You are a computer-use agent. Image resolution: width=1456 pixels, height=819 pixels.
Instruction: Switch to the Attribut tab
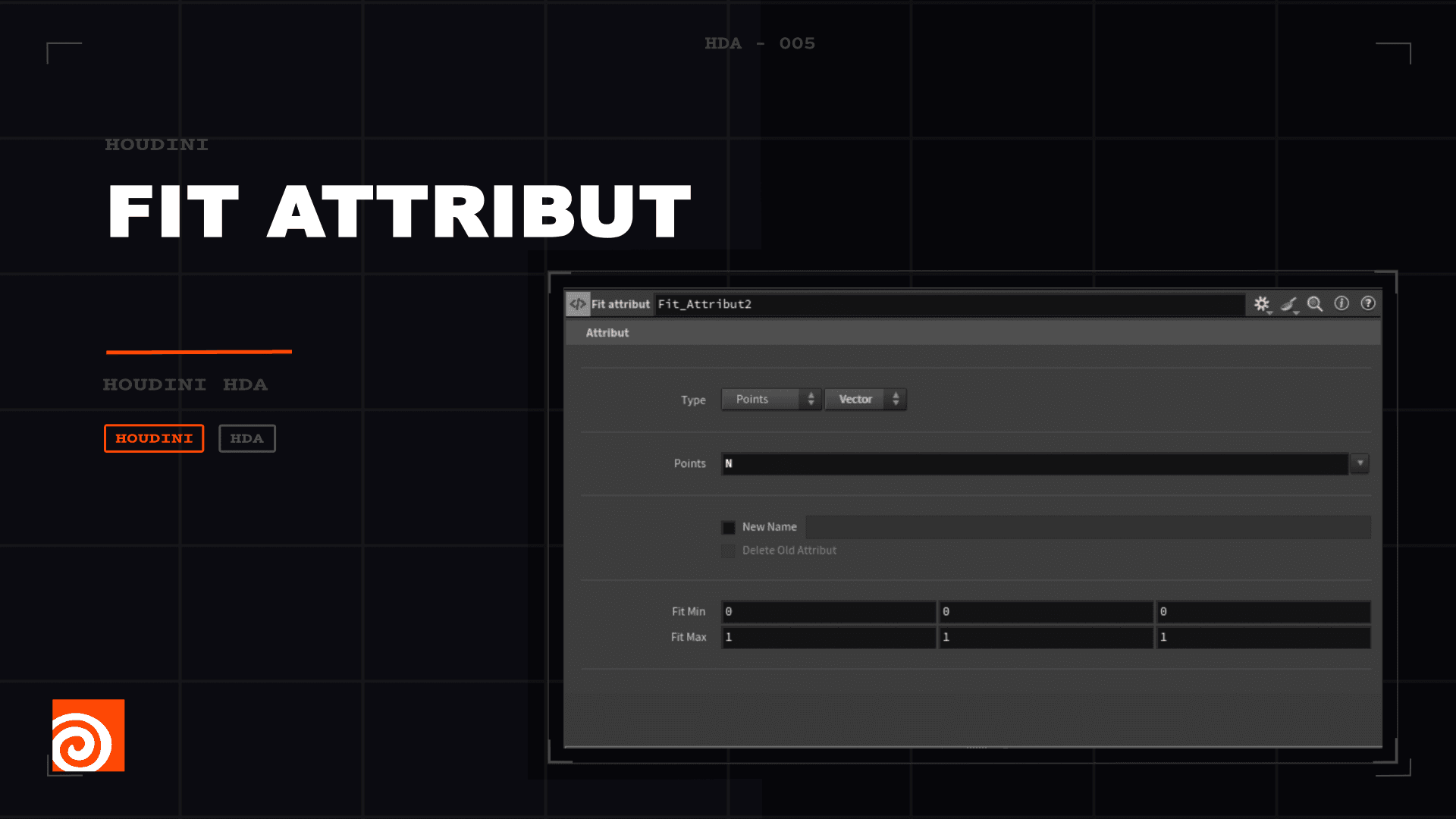point(607,333)
